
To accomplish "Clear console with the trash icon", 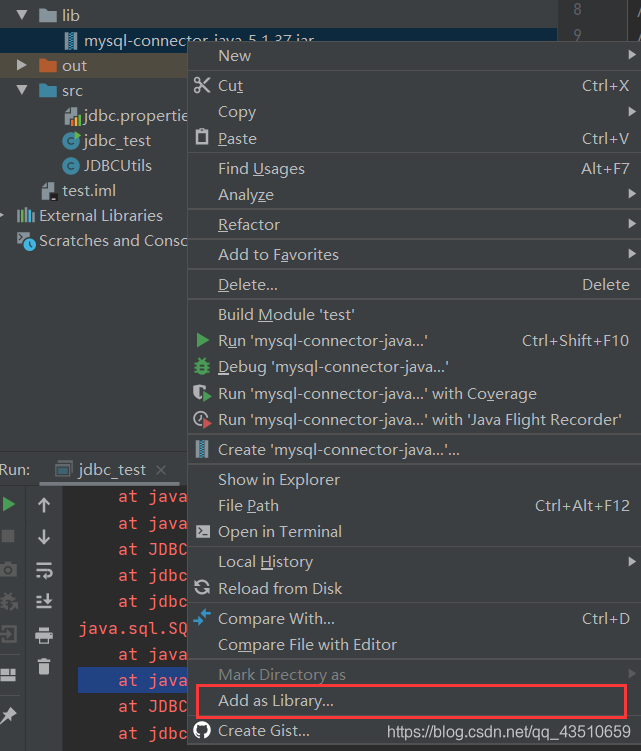I will pyautogui.click(x=44, y=666).
